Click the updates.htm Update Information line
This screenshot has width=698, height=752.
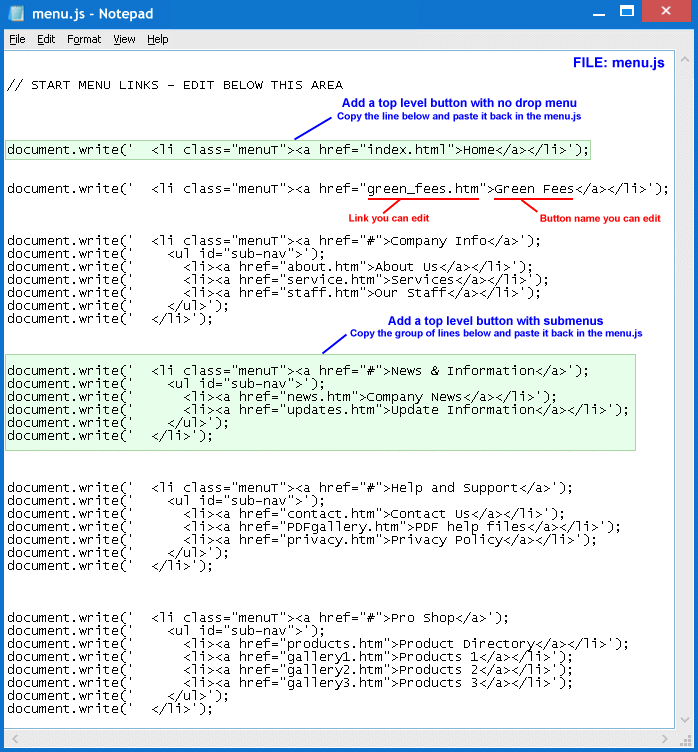[400, 410]
